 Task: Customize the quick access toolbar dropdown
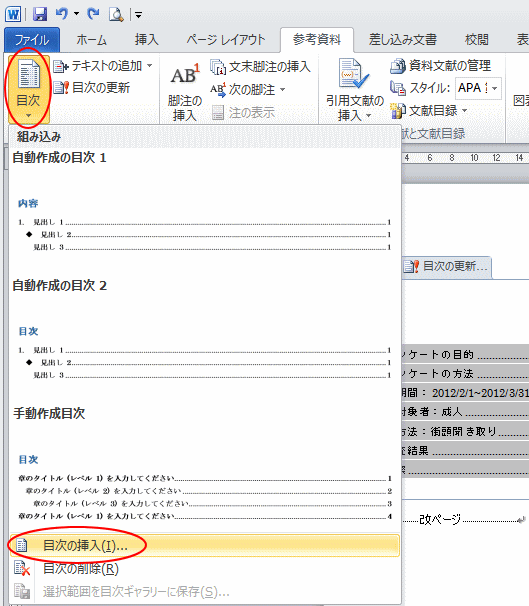(138, 15)
